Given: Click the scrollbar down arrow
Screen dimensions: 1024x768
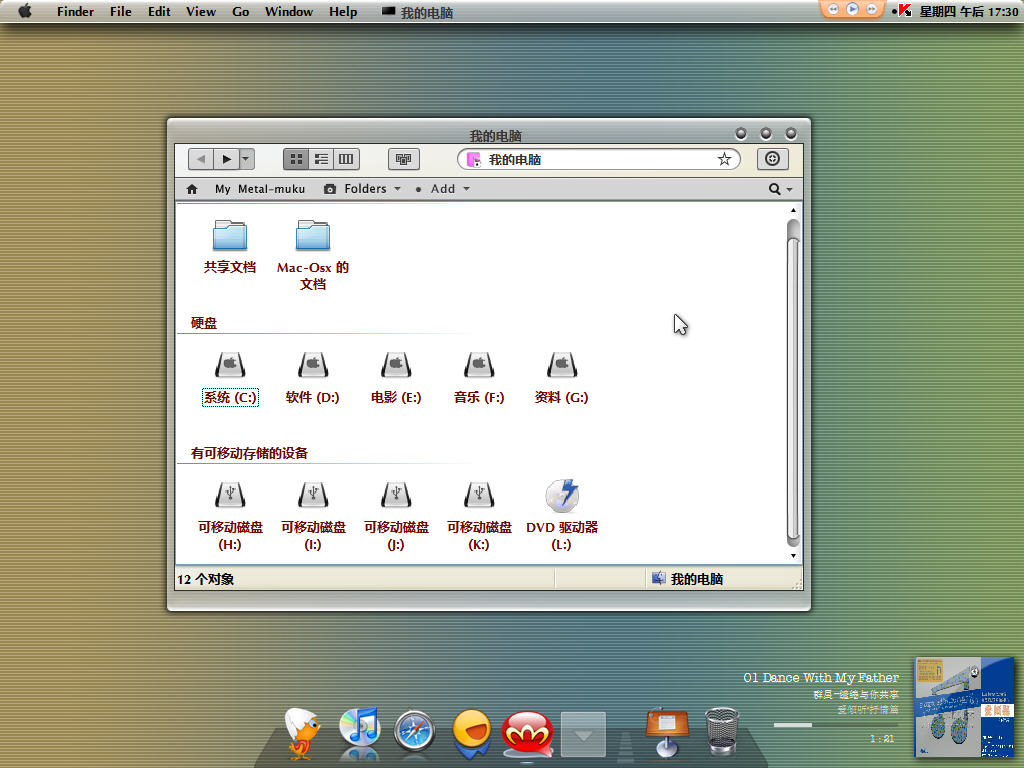Looking at the screenshot, I should pyautogui.click(x=793, y=556).
